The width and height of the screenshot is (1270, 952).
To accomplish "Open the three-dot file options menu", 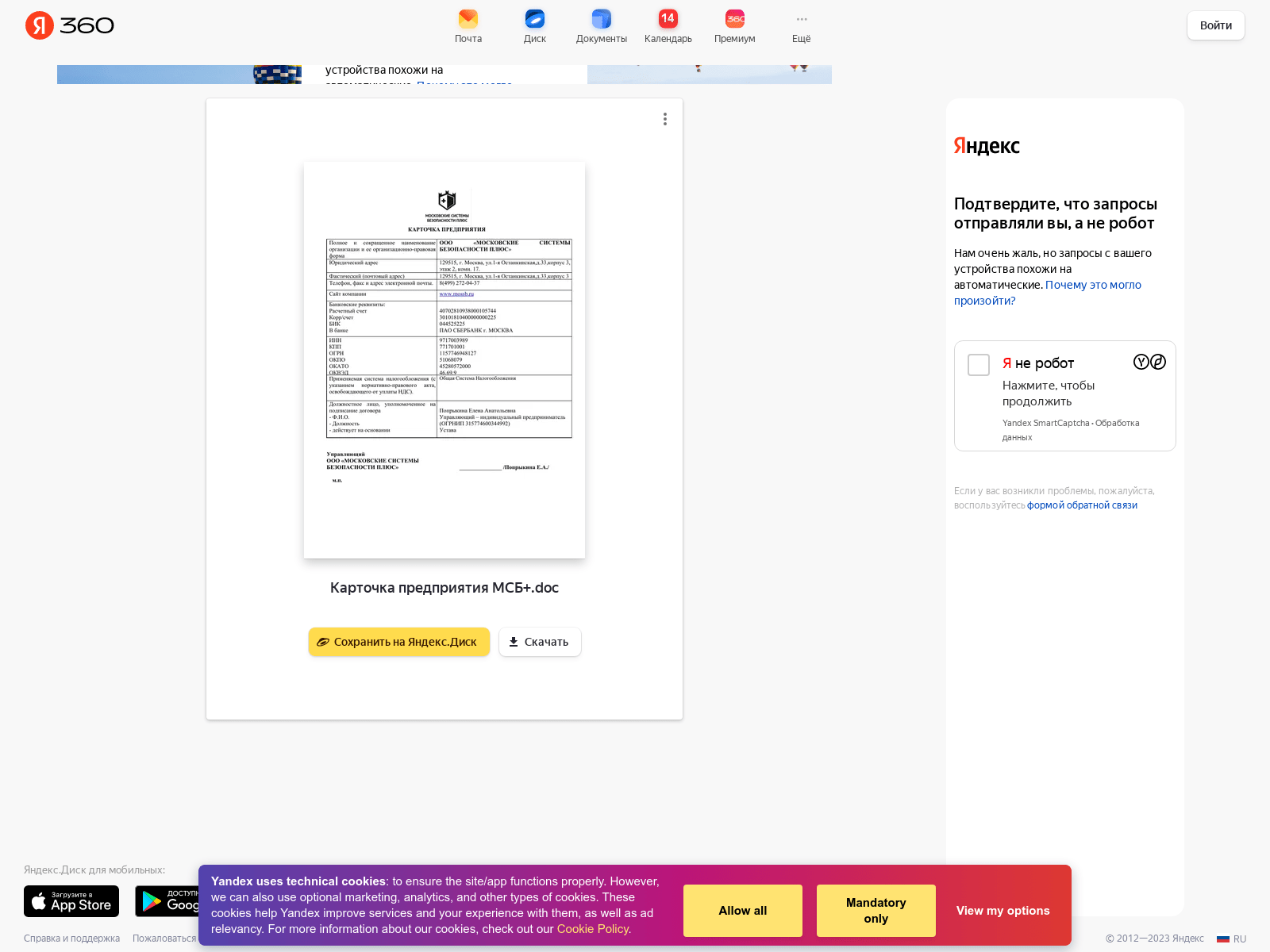I will (665, 119).
